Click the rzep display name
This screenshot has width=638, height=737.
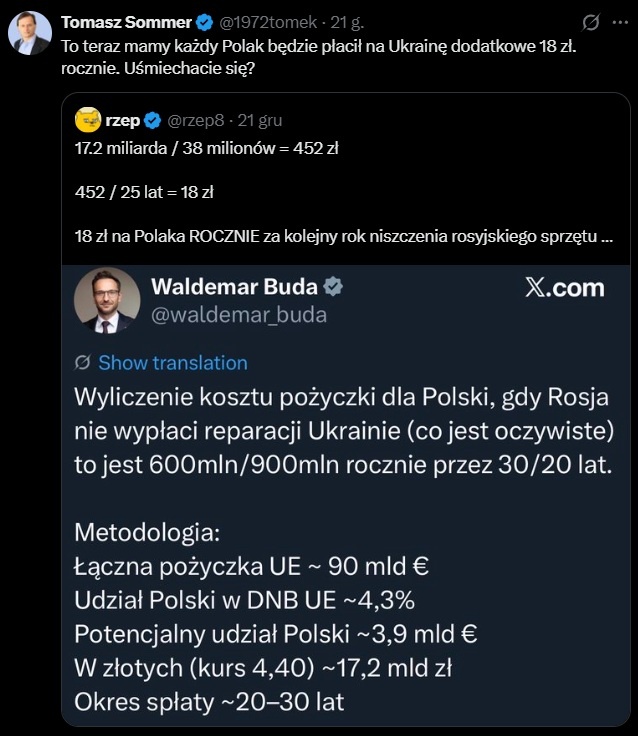pyautogui.click(x=123, y=121)
